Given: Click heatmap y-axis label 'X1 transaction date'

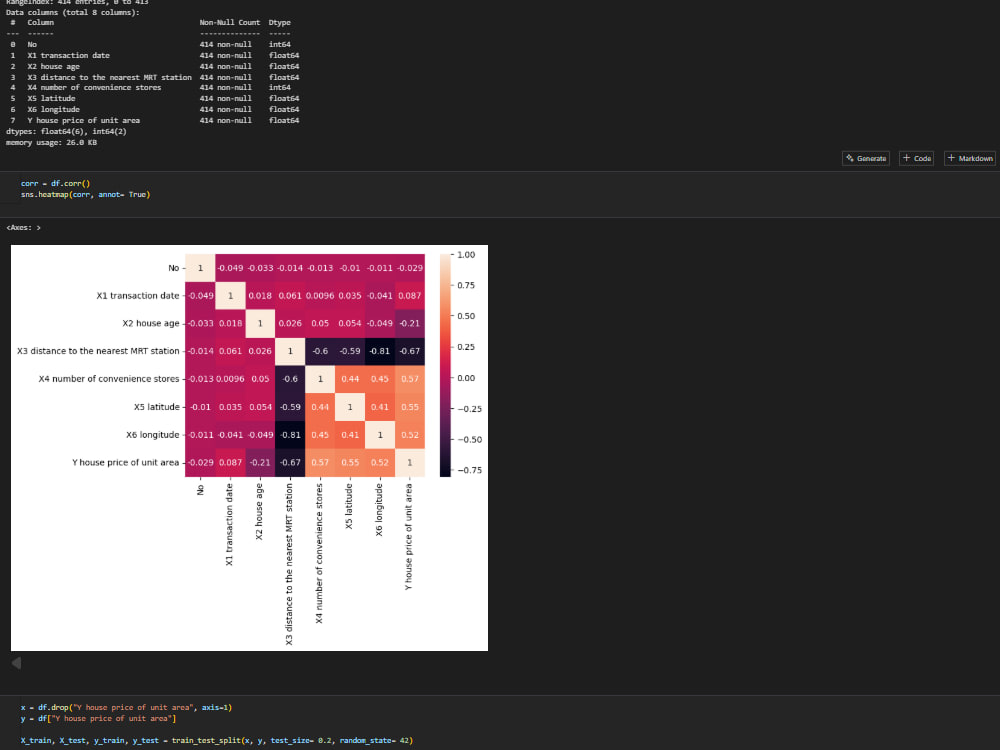Looking at the screenshot, I should 138,296.
